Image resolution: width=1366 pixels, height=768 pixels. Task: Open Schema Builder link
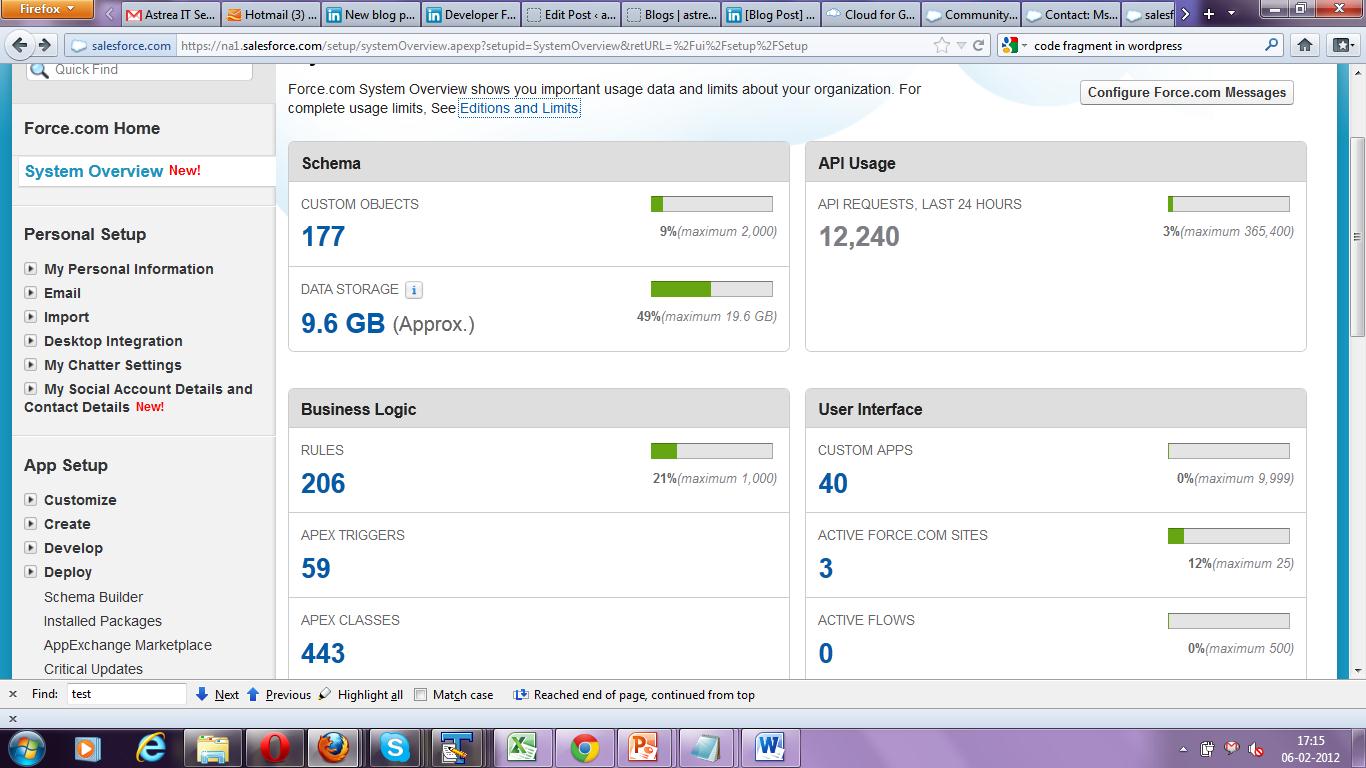pyautogui.click(x=93, y=597)
